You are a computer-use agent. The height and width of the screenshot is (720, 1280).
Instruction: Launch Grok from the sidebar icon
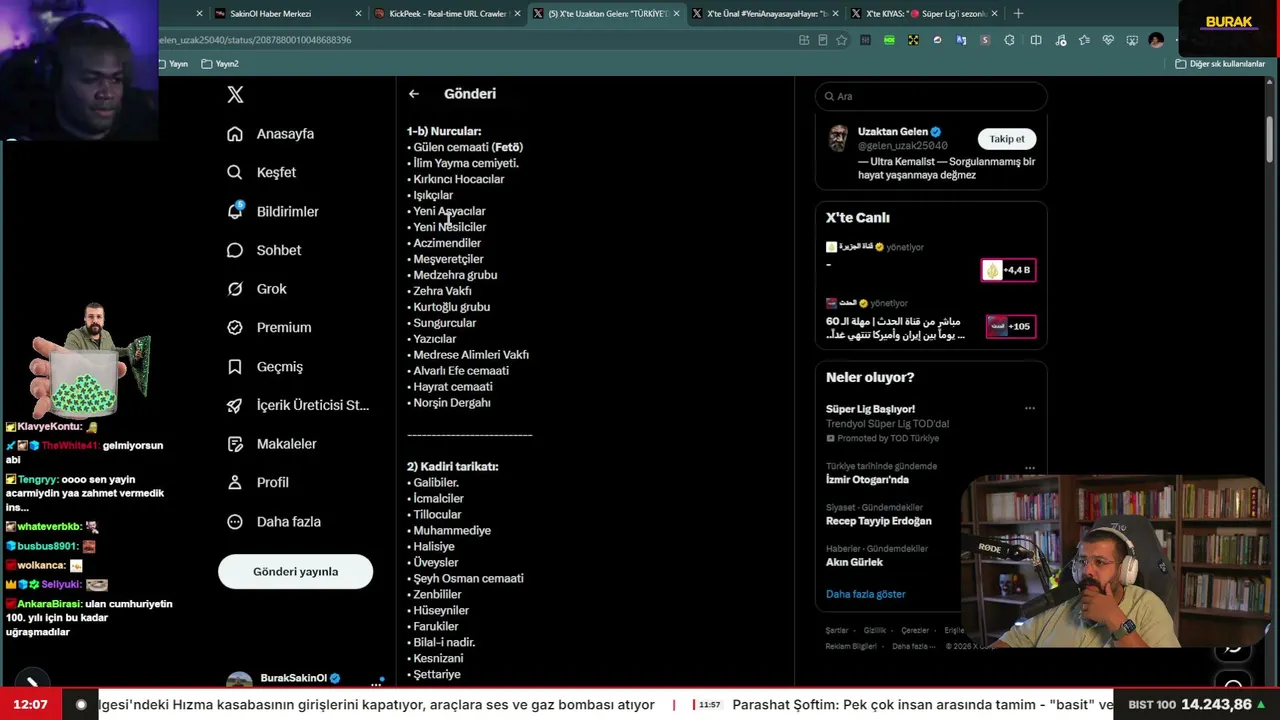pos(235,289)
